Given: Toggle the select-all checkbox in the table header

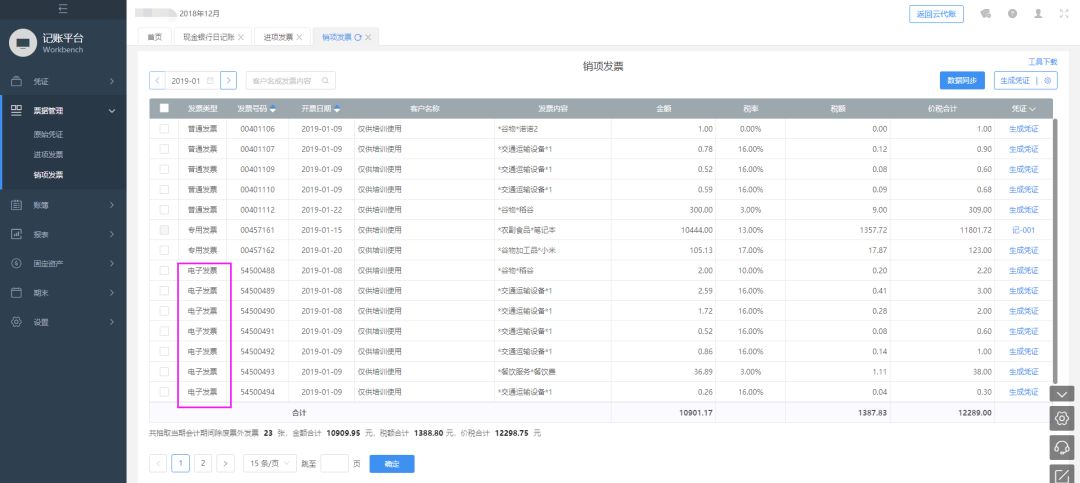Looking at the screenshot, I should pyautogui.click(x=164, y=108).
